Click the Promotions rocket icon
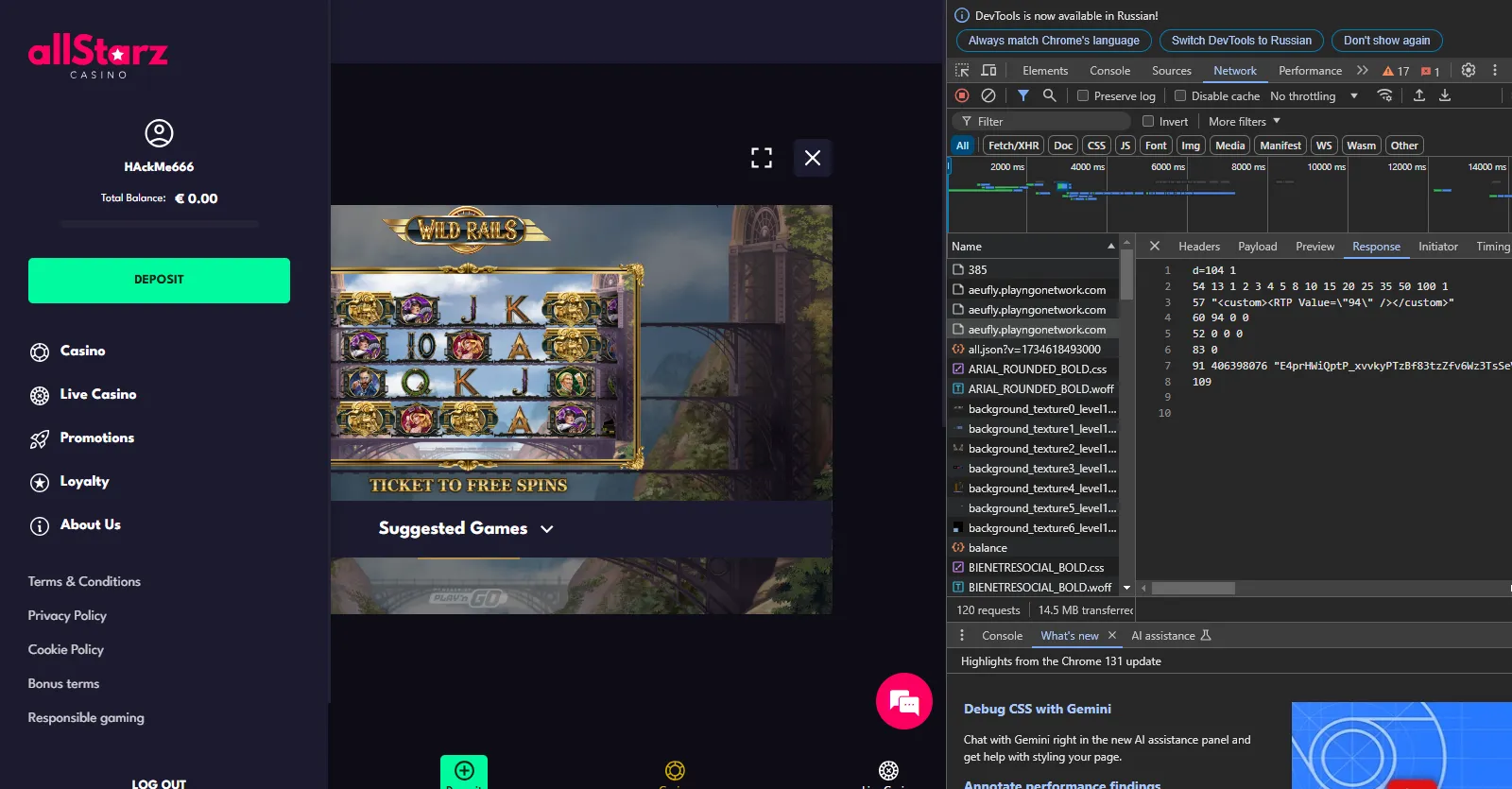Image resolution: width=1512 pixels, height=789 pixels. click(40, 439)
